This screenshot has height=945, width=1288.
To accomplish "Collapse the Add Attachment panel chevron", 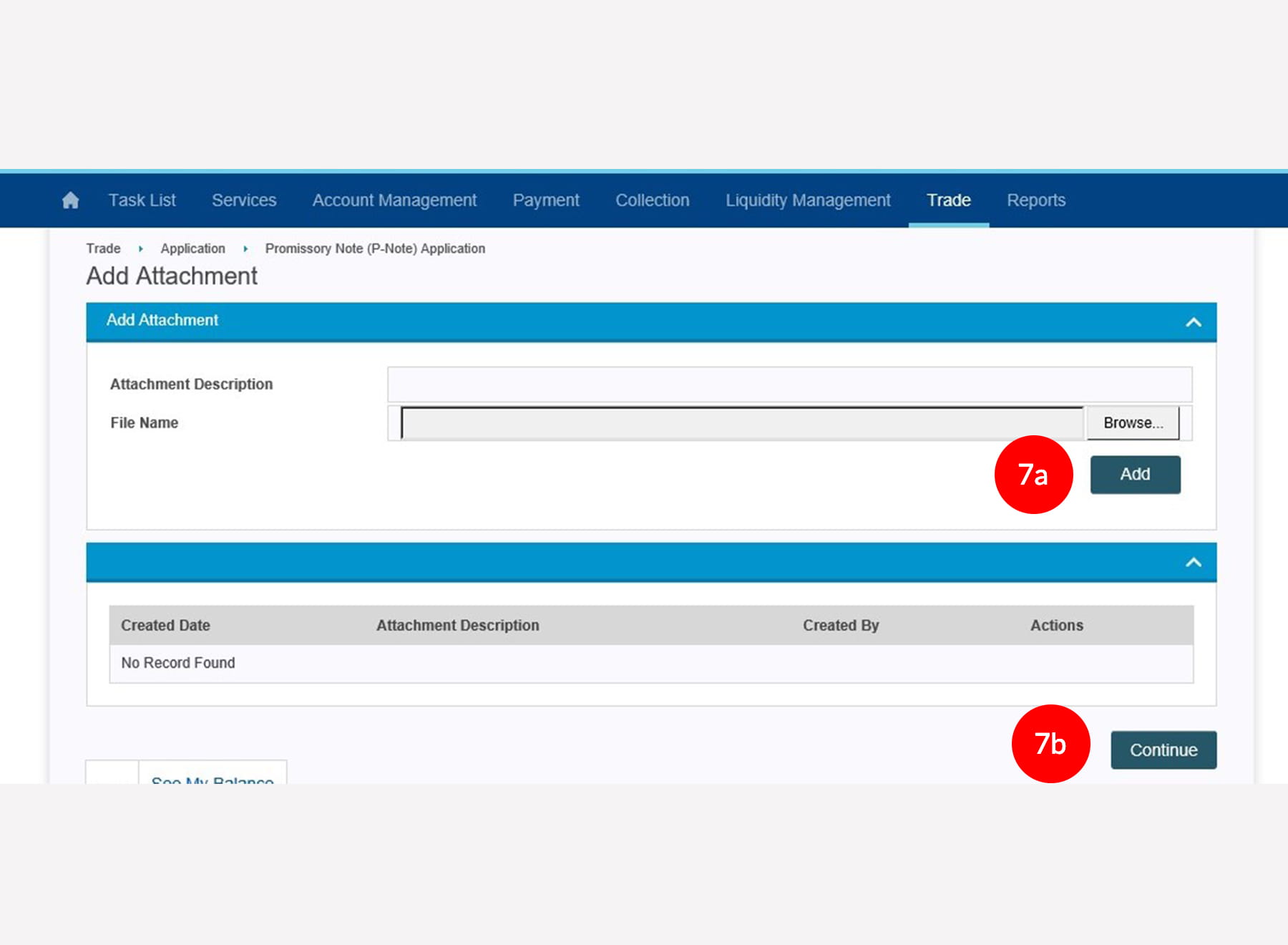I will 1193,322.
